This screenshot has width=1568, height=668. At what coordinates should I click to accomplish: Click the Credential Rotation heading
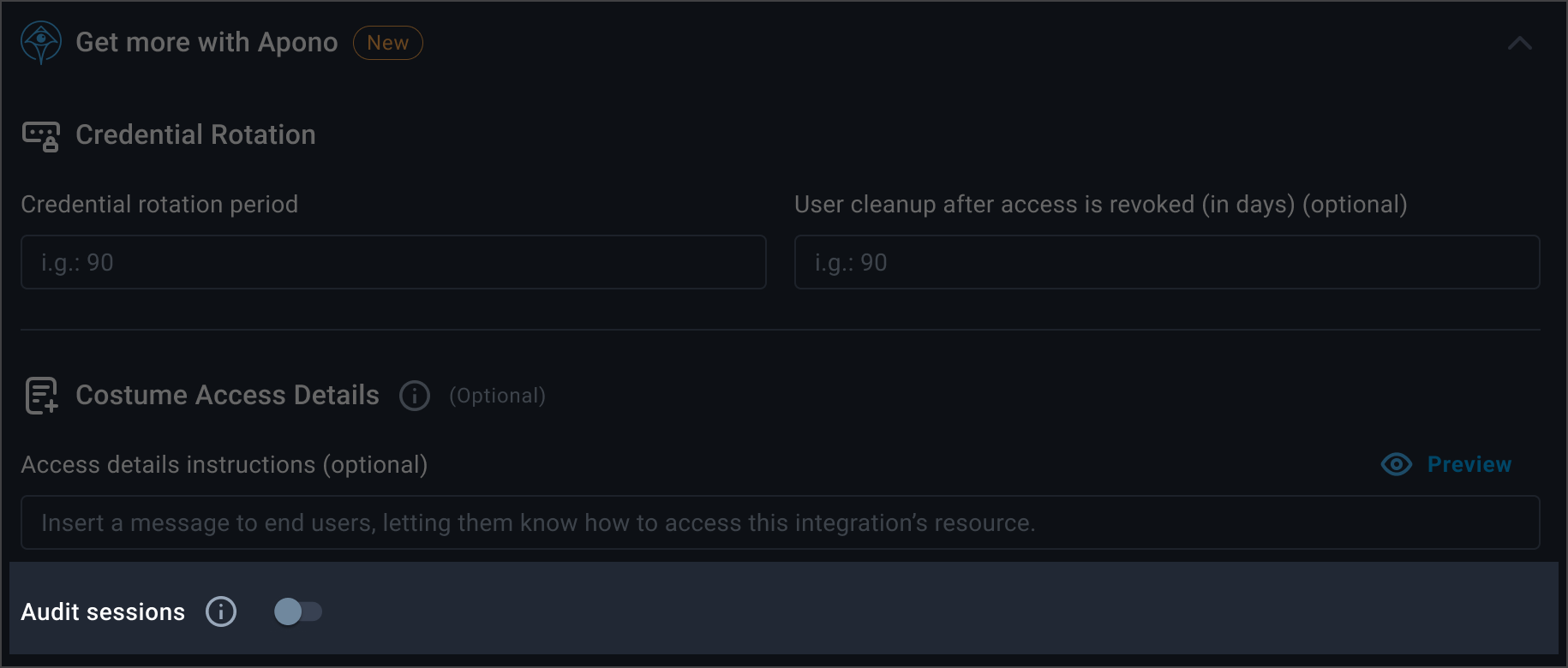point(195,135)
